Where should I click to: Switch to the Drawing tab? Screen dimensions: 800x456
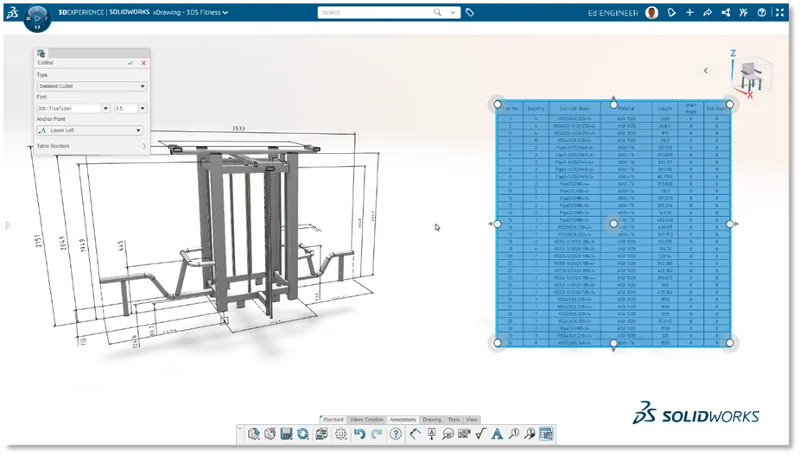click(x=432, y=418)
